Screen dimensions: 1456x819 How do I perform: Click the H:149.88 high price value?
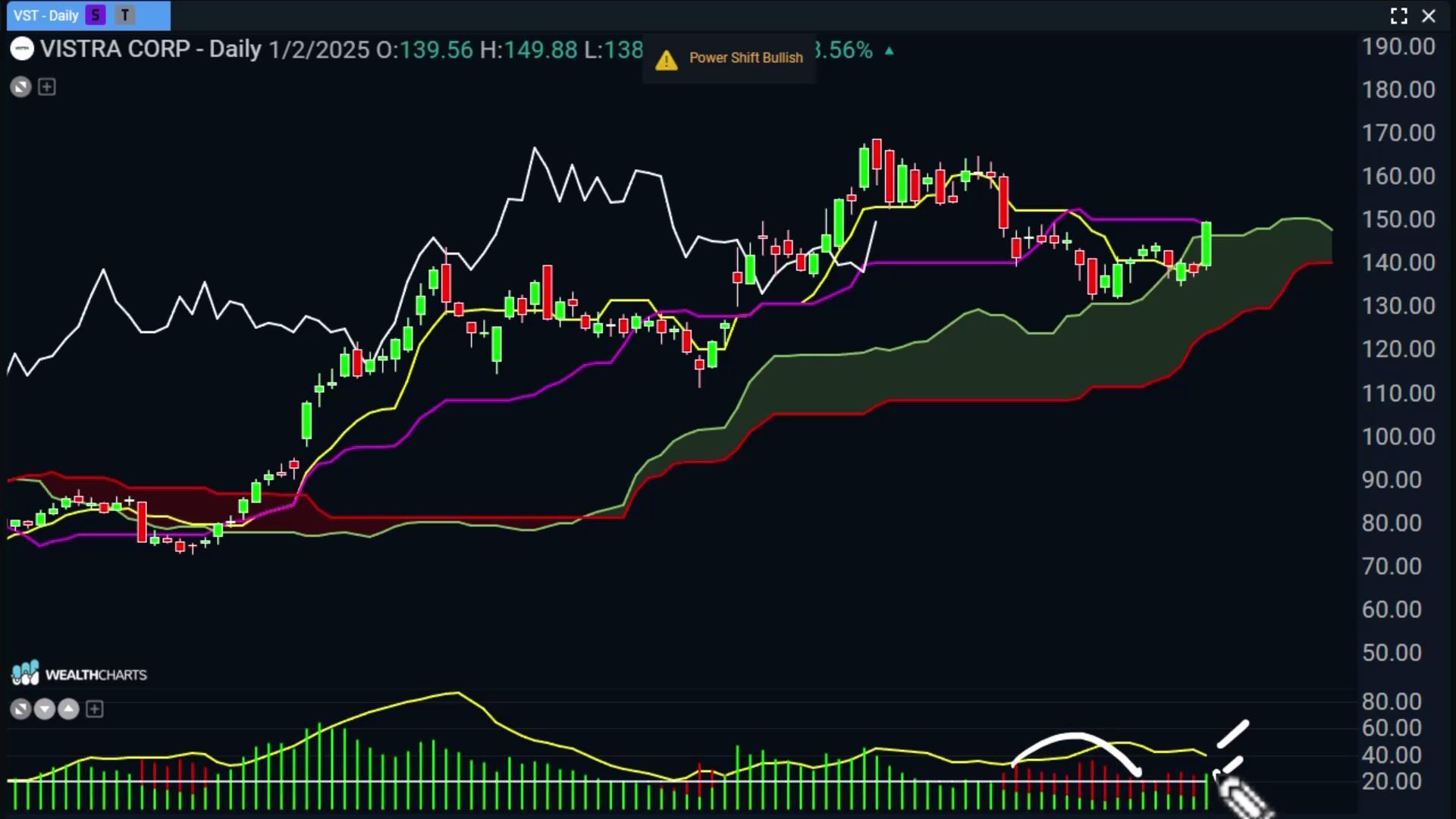coord(529,50)
